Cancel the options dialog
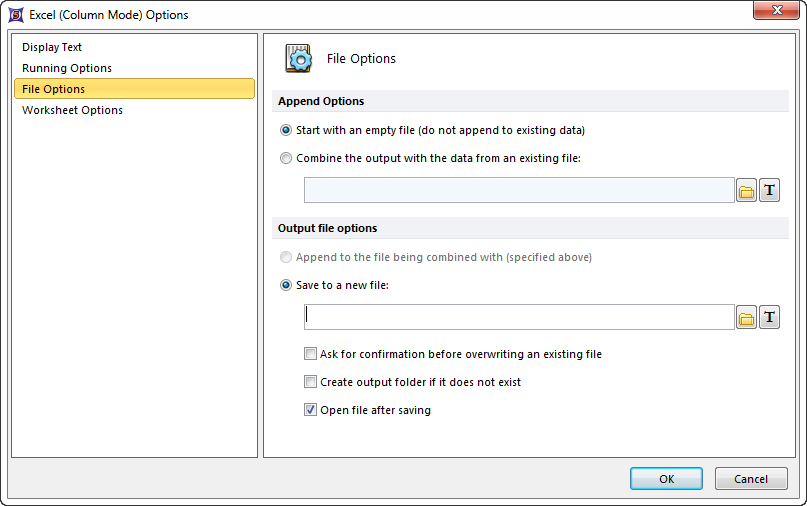The image size is (807, 506). pyautogui.click(x=751, y=479)
